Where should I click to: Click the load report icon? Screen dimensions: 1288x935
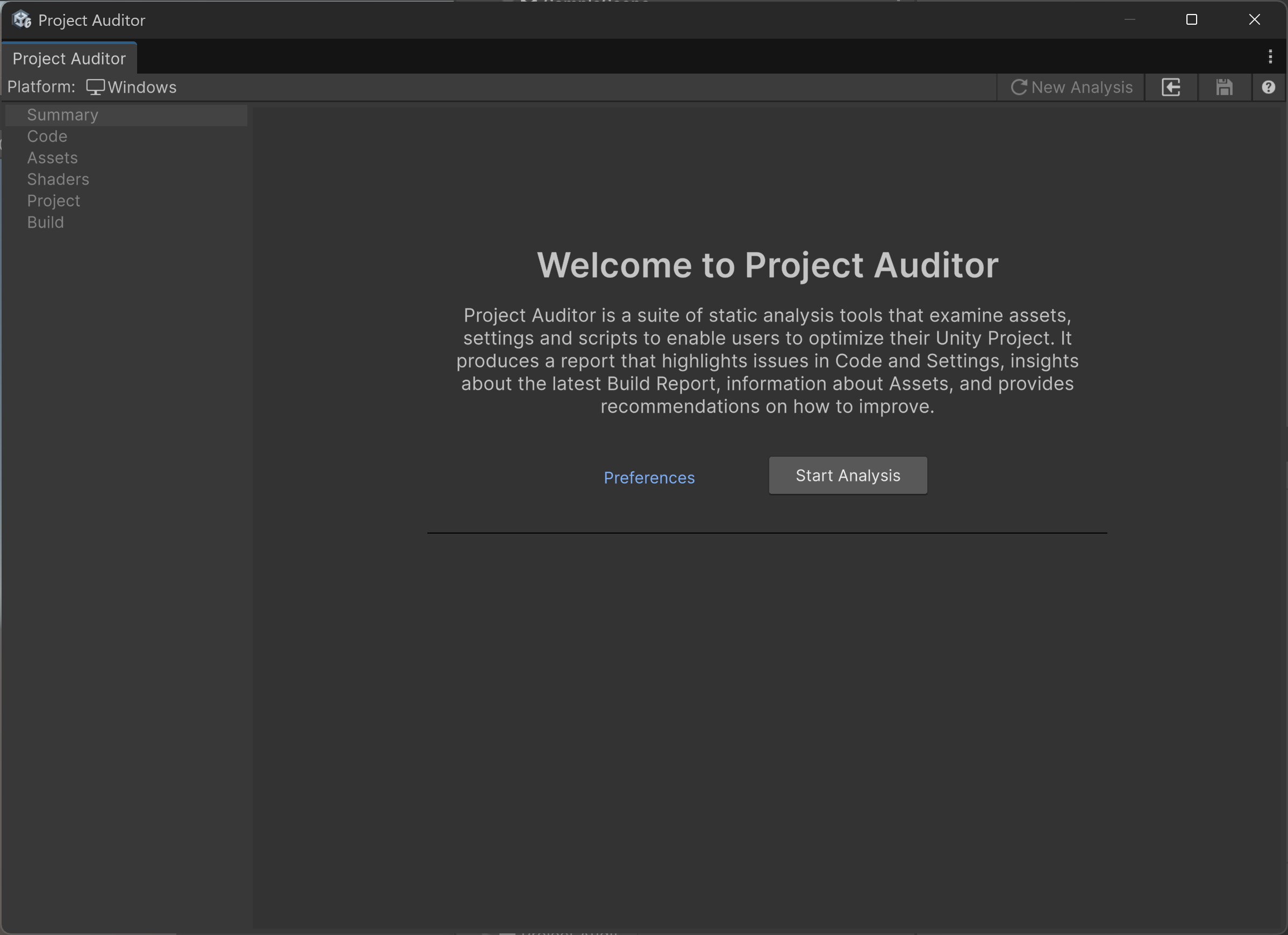click(x=1171, y=88)
